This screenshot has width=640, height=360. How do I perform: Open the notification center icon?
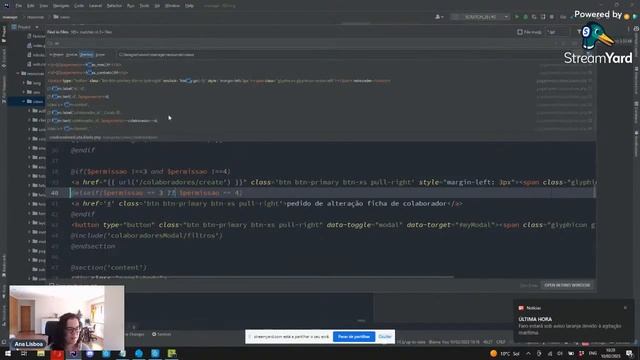click(x=629, y=353)
